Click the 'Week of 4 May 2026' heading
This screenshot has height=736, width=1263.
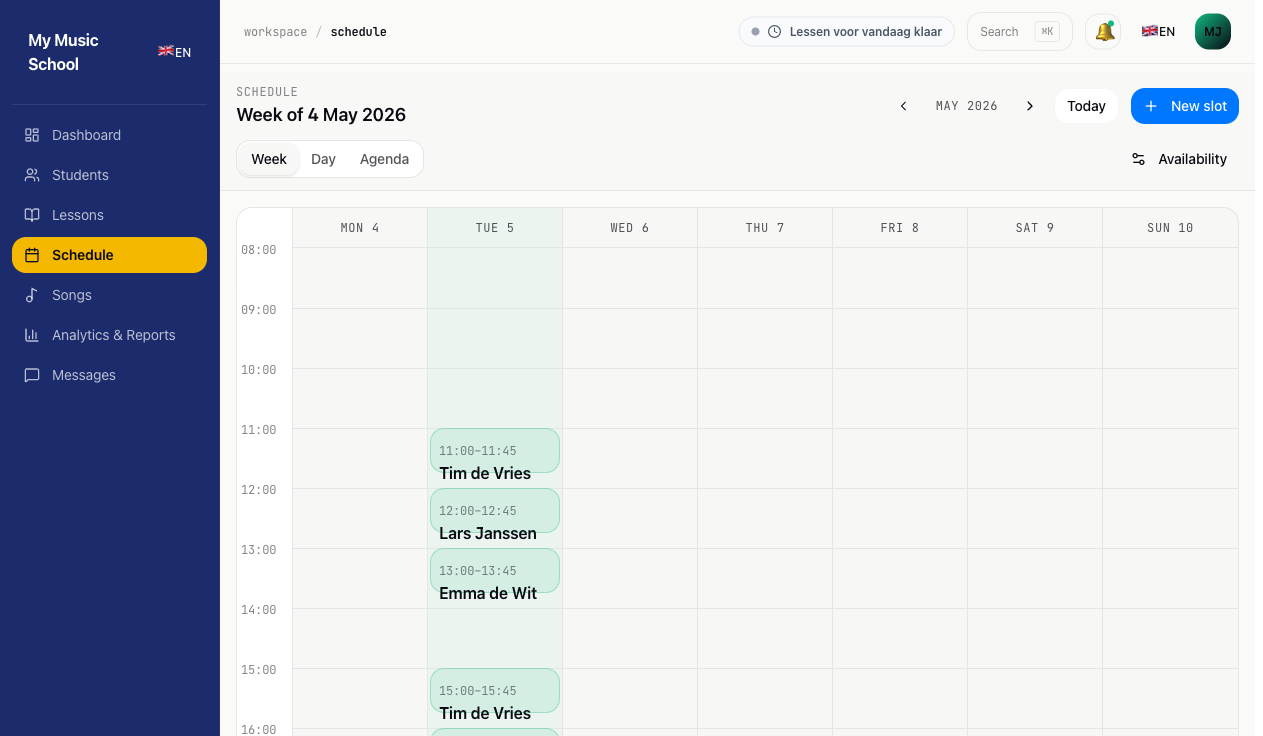(321, 115)
